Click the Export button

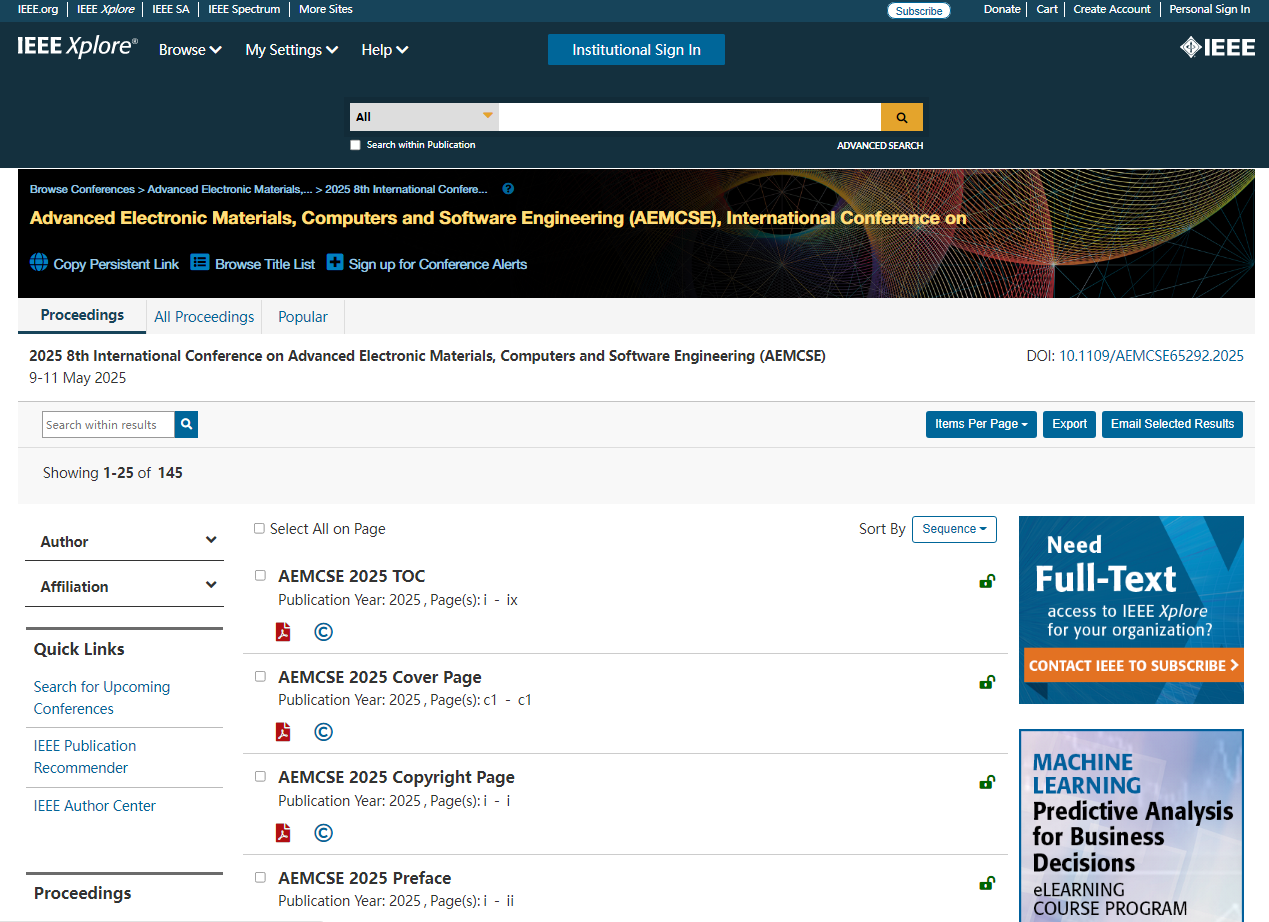(x=1069, y=424)
